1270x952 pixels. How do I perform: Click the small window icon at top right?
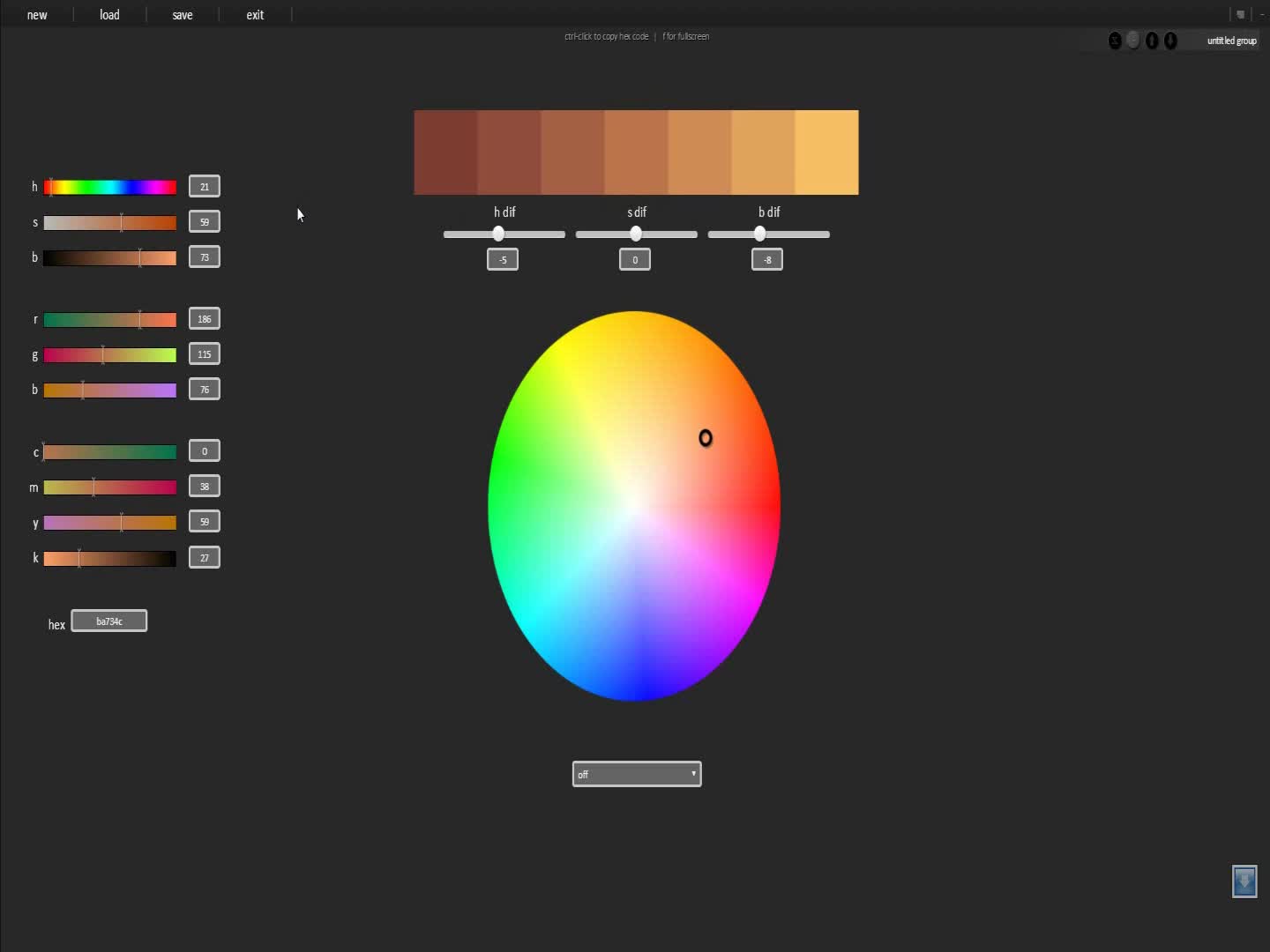[1240, 14]
